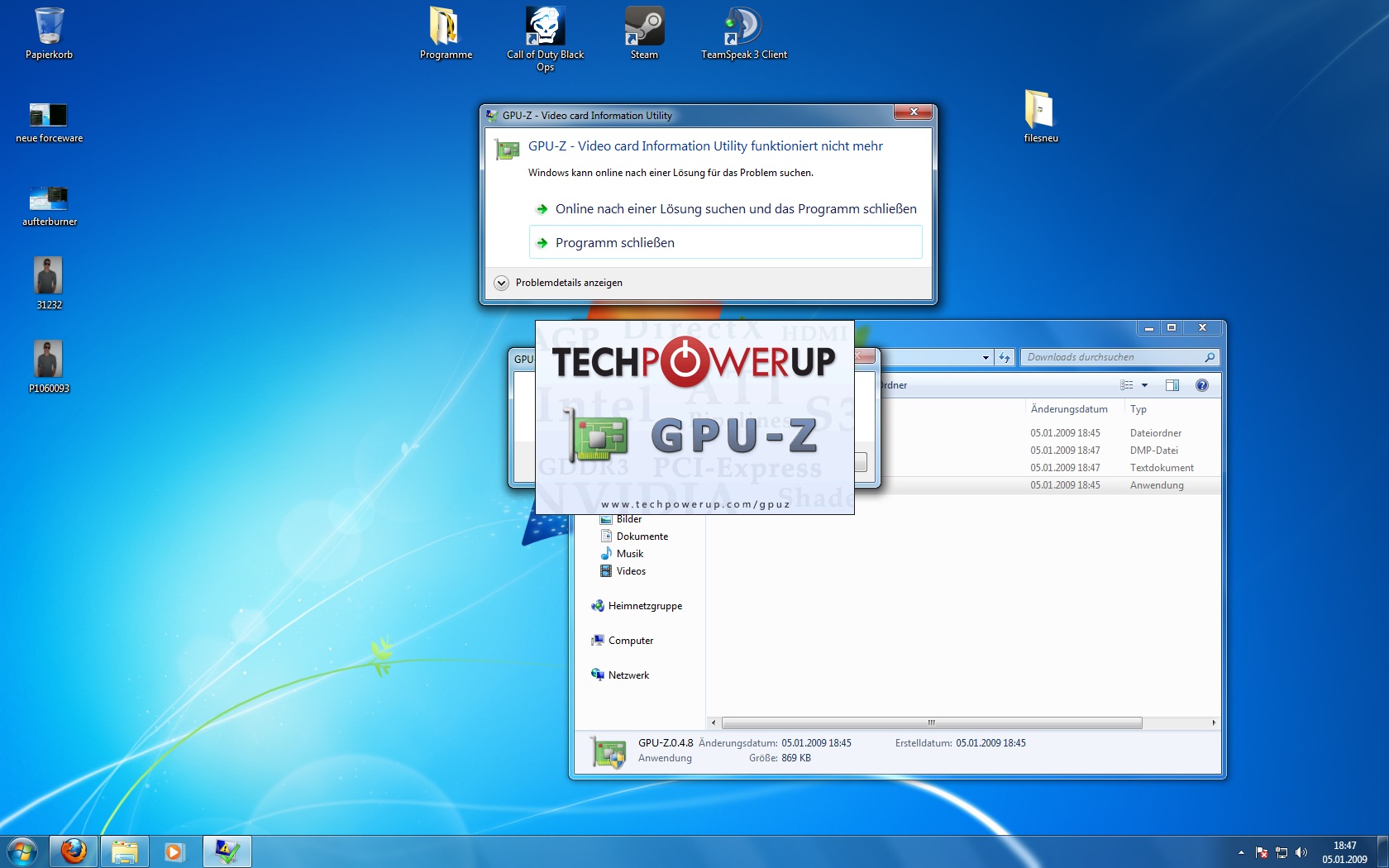Change the Explorer view mode icon
This screenshot has height=868, width=1389.
click(1127, 385)
